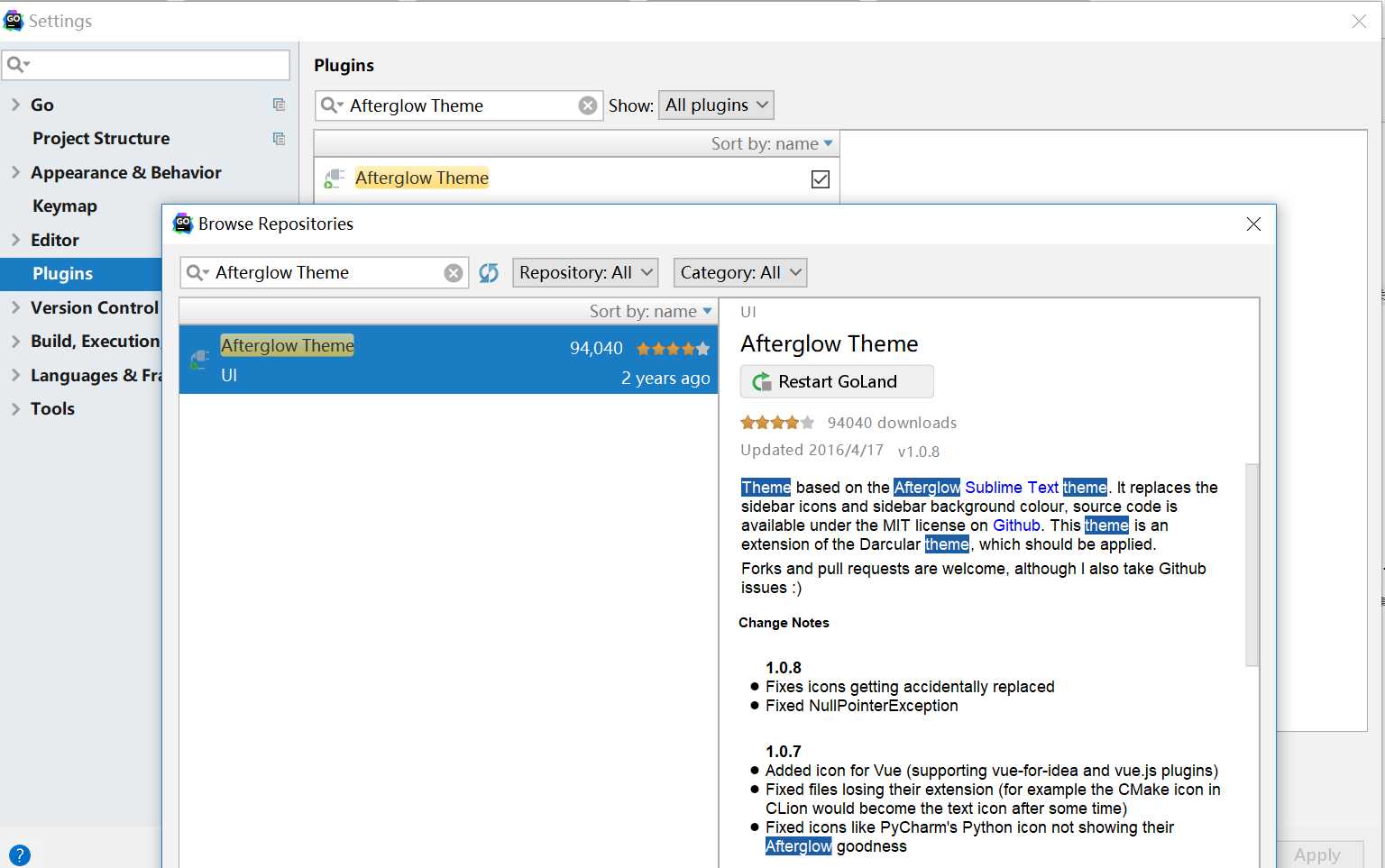Clear the Plugins search field text
The width and height of the screenshot is (1385, 868).
click(x=588, y=105)
